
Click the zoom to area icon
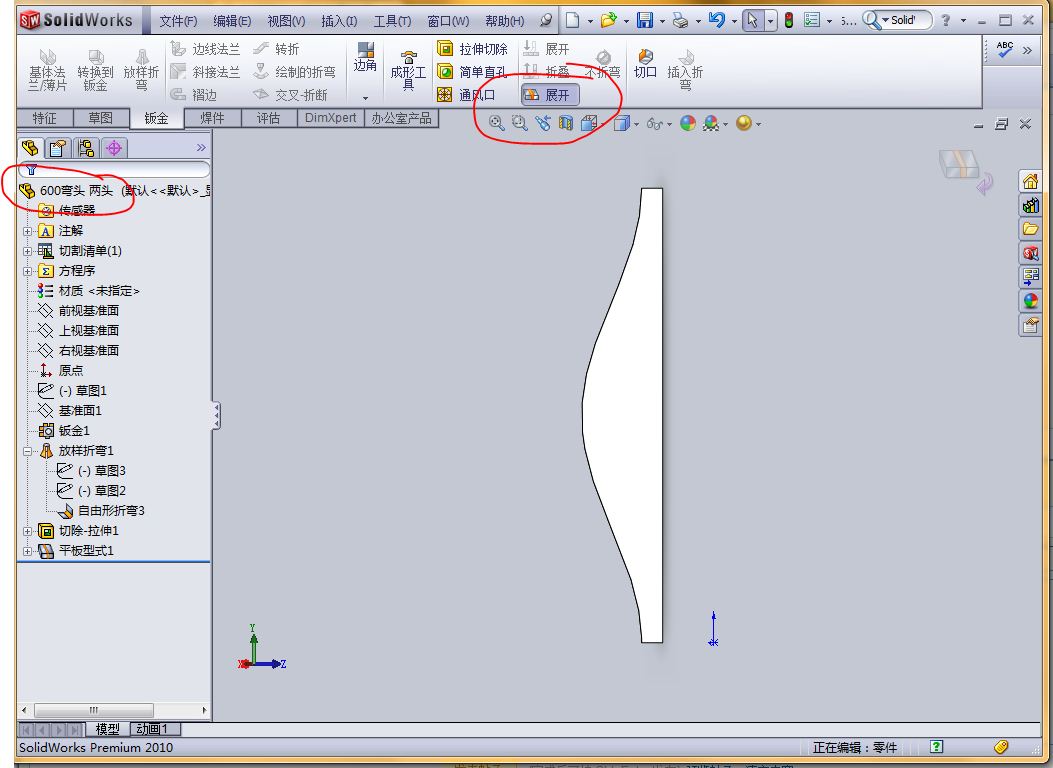519,123
